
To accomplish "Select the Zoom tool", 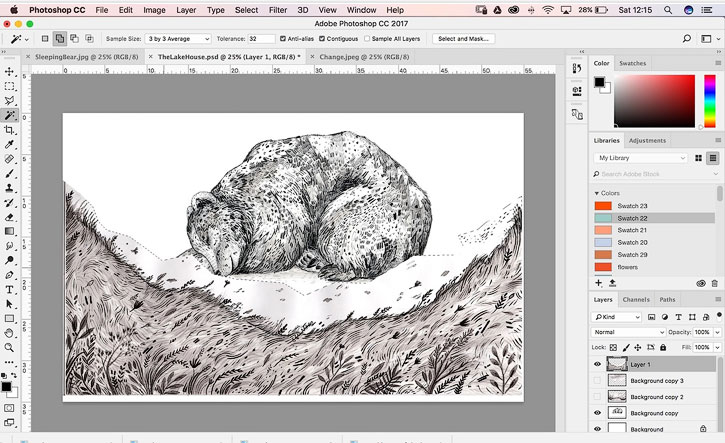I will (x=9, y=347).
